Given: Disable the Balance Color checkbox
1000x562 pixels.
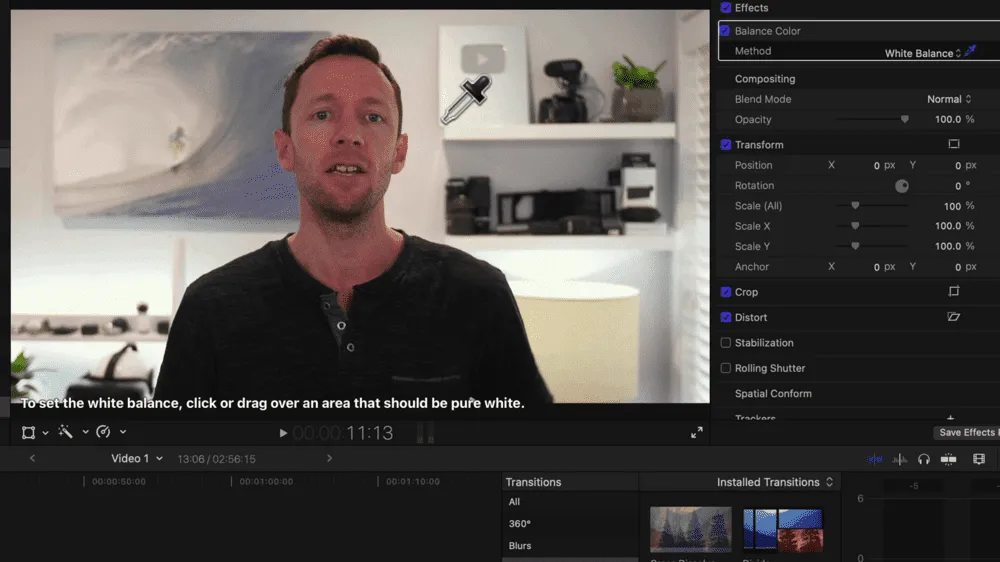Looking at the screenshot, I should [725, 31].
